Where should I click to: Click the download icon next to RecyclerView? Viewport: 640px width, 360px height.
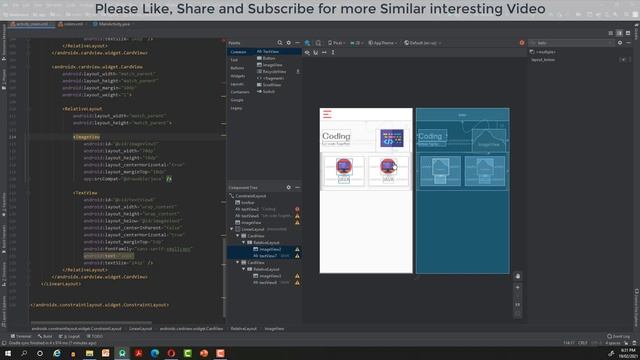(x=298, y=71)
